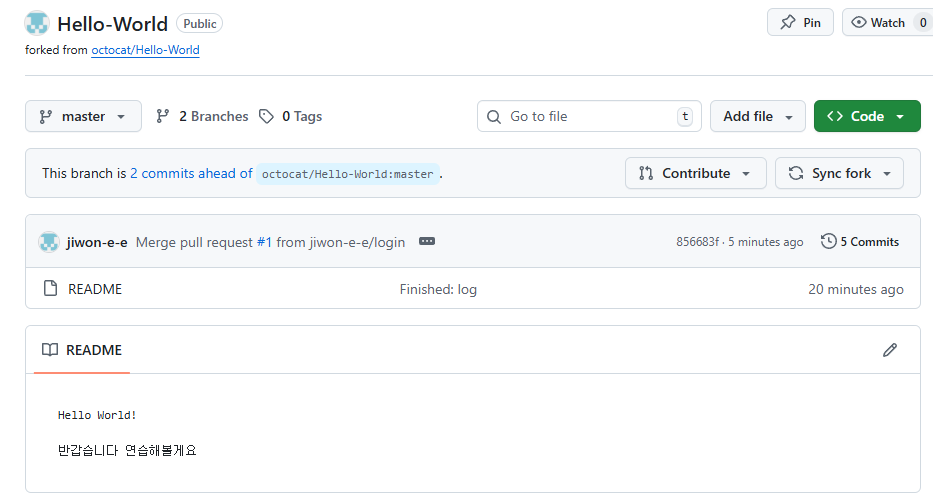Open the README file in file list
The height and width of the screenshot is (504, 933).
pyautogui.click(x=95, y=289)
